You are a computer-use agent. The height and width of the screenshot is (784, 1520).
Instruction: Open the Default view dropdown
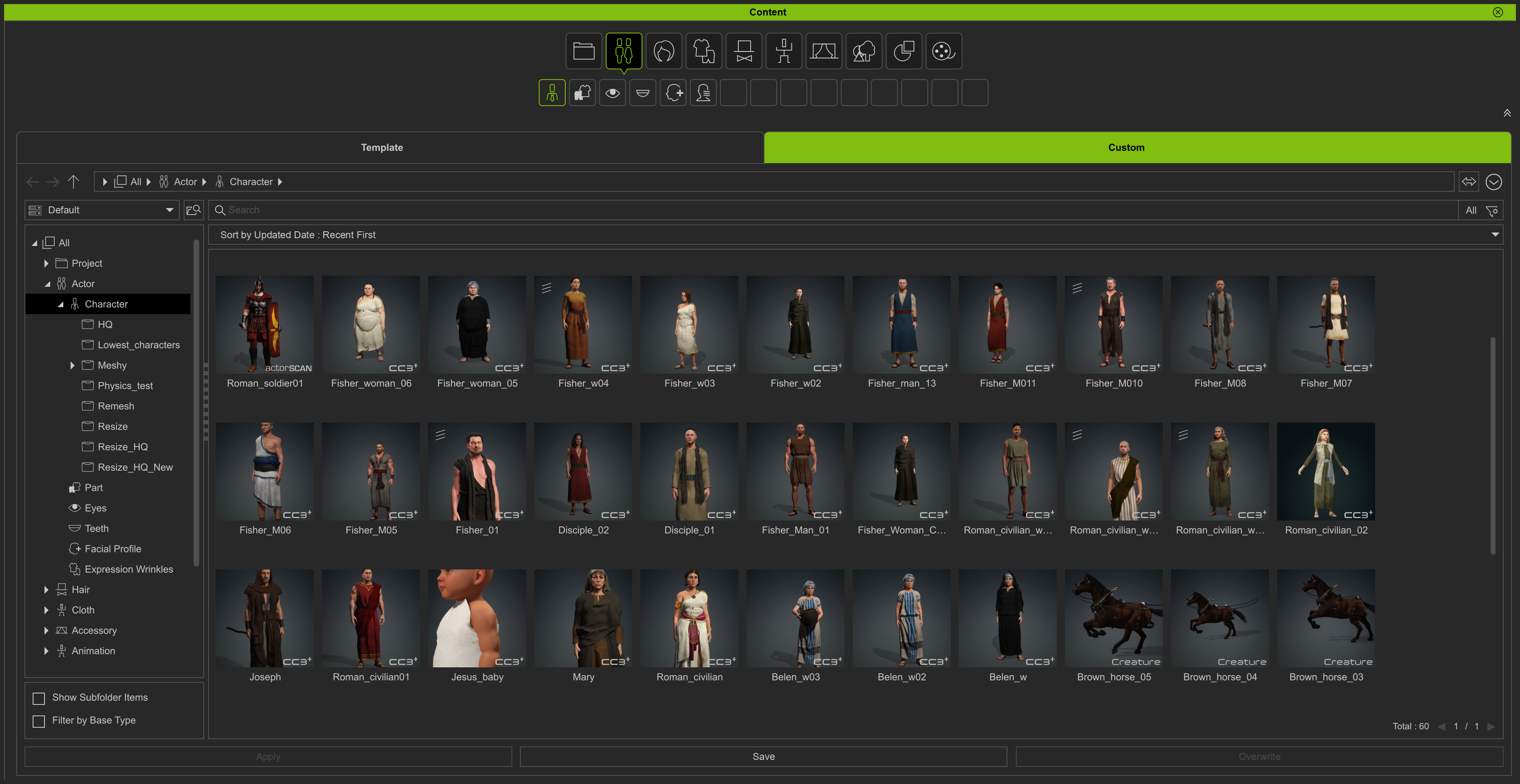(102, 210)
